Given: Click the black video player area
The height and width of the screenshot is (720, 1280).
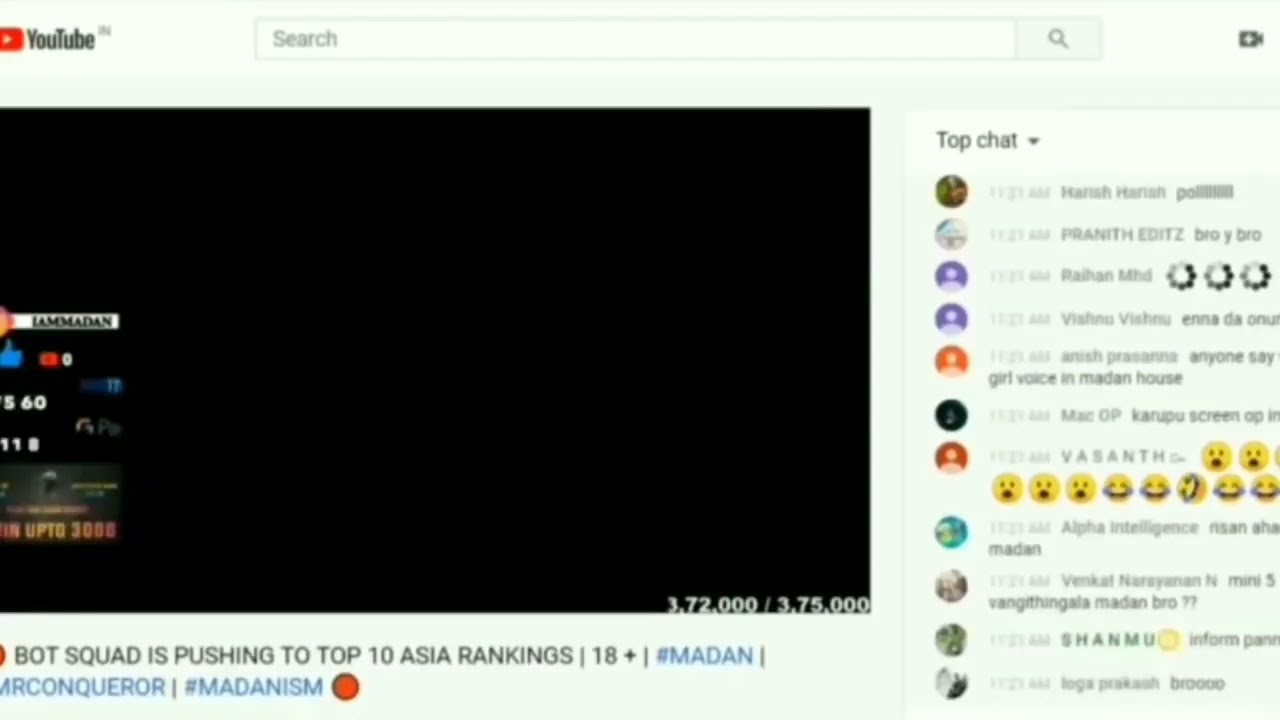Looking at the screenshot, I should click(x=435, y=360).
